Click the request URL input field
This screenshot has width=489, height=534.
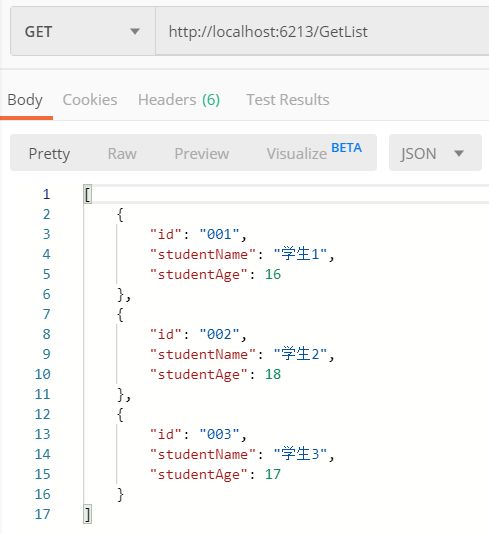(322, 32)
